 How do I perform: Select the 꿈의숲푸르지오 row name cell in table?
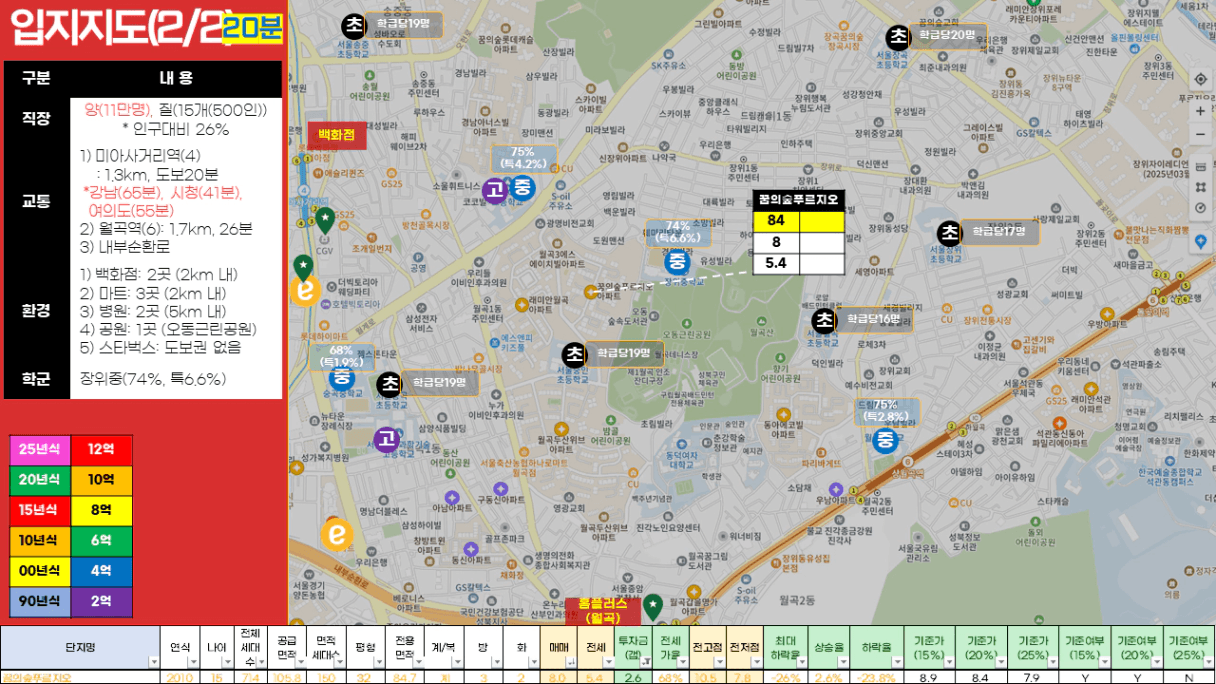click(81, 677)
